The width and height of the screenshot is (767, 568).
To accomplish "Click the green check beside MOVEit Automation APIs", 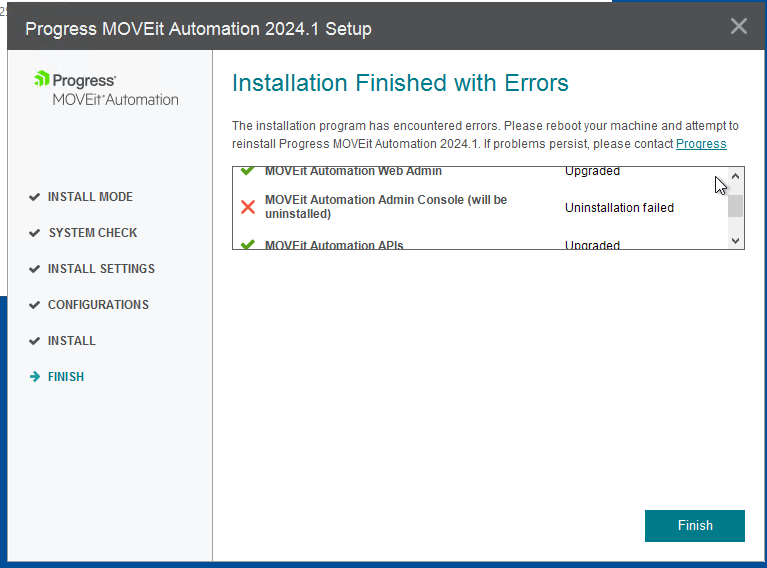I will tap(248, 244).
